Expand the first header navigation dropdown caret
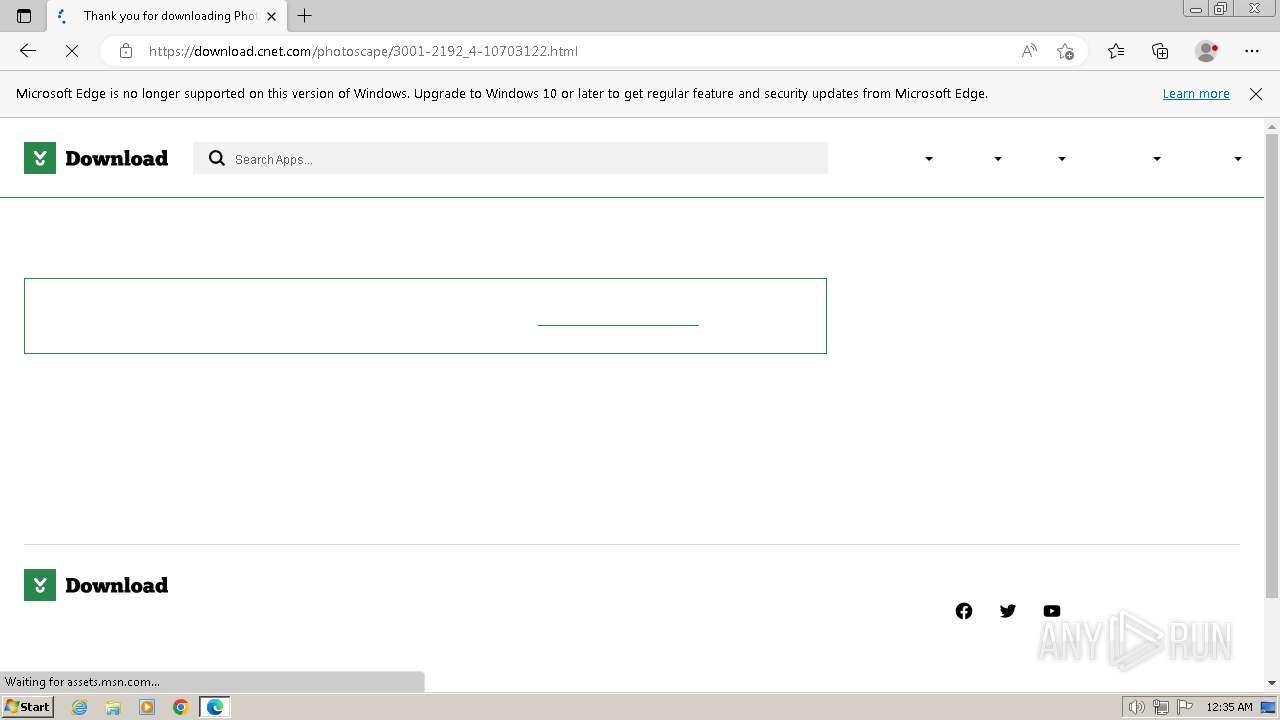This screenshot has height=720, width=1280. click(929, 159)
